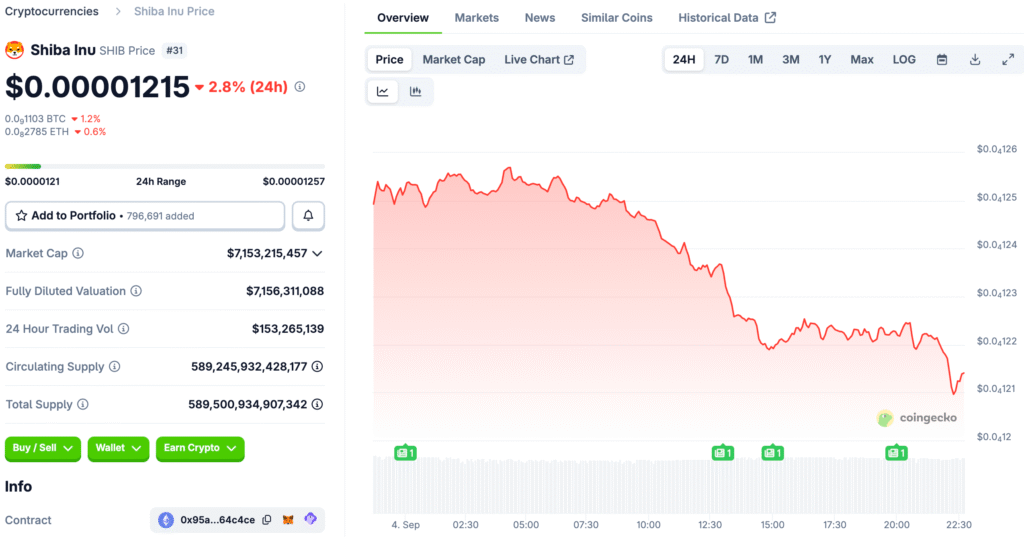Click info icon beside circulating supply value
This screenshot has height=537, width=1024.
click(x=317, y=366)
